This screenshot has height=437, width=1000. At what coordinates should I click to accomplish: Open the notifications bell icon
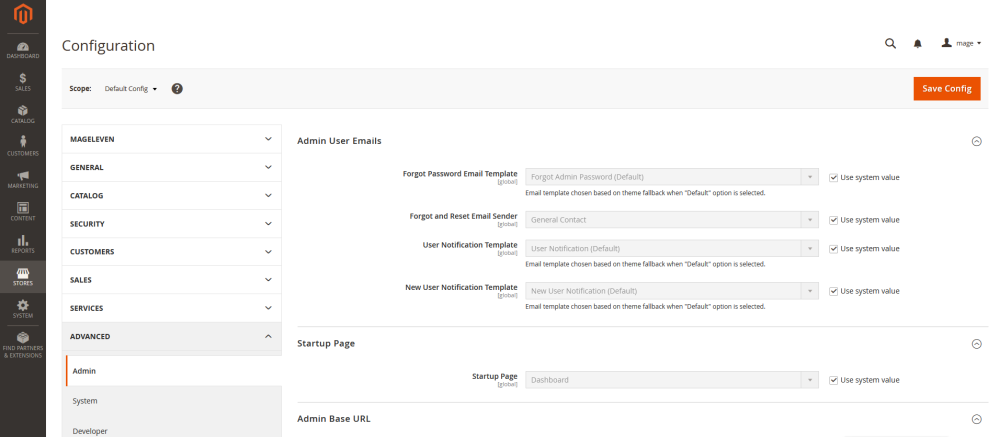click(918, 44)
